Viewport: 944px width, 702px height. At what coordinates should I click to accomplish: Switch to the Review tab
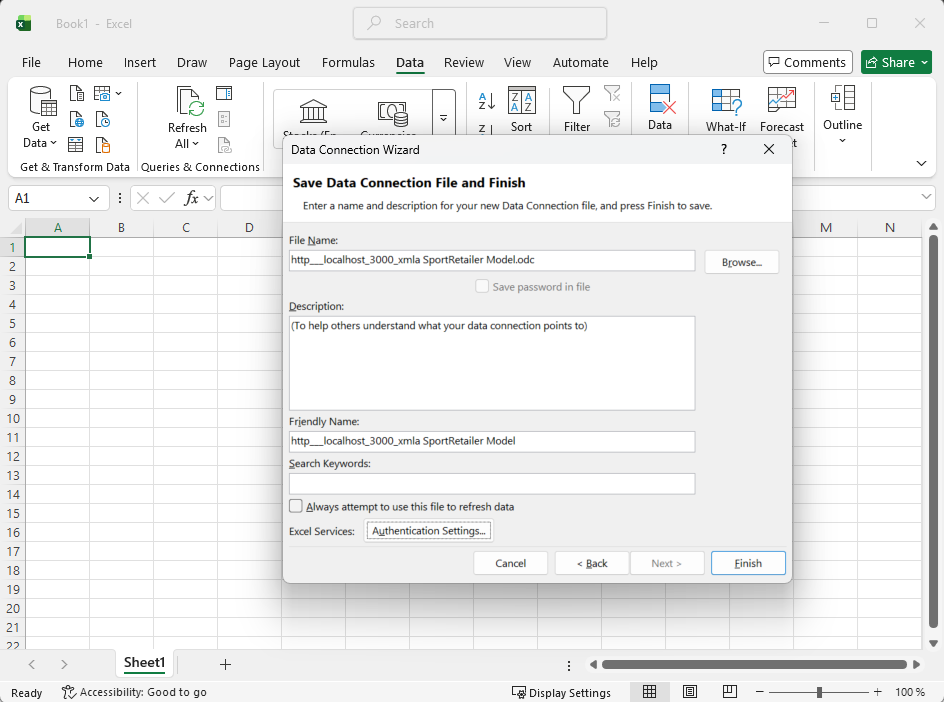point(464,63)
